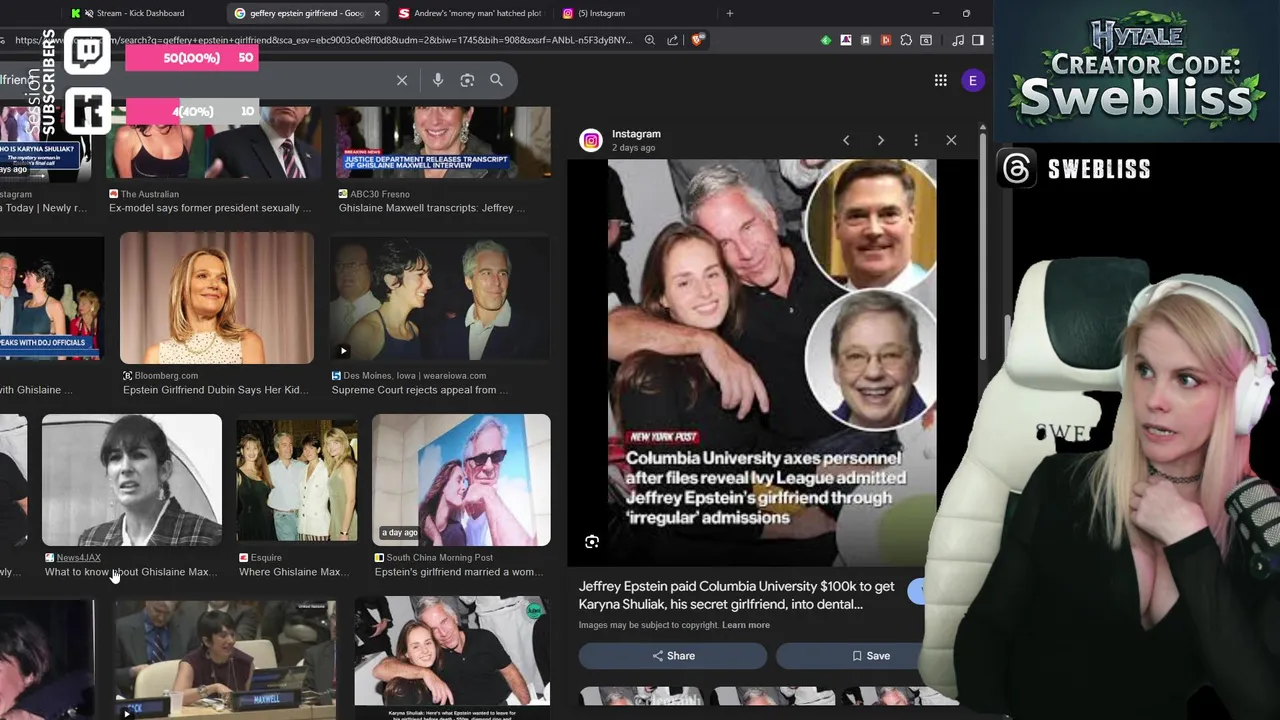Open Supreme Court rejects appeal from link
Image resolution: width=1280 pixels, height=720 pixels.
(420, 390)
